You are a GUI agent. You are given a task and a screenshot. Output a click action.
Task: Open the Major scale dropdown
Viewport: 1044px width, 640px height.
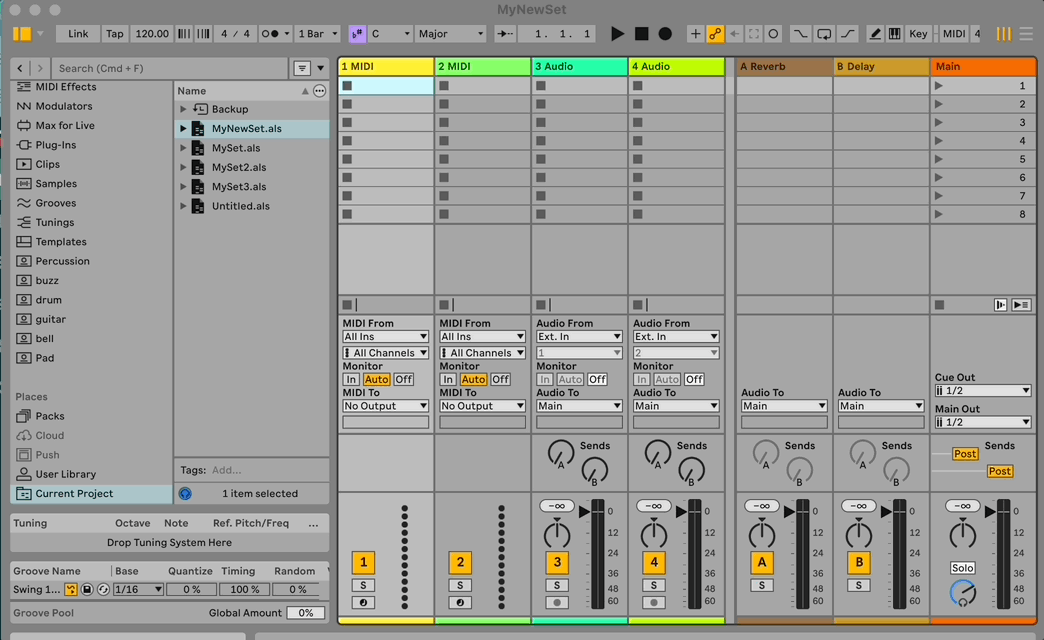[450, 34]
